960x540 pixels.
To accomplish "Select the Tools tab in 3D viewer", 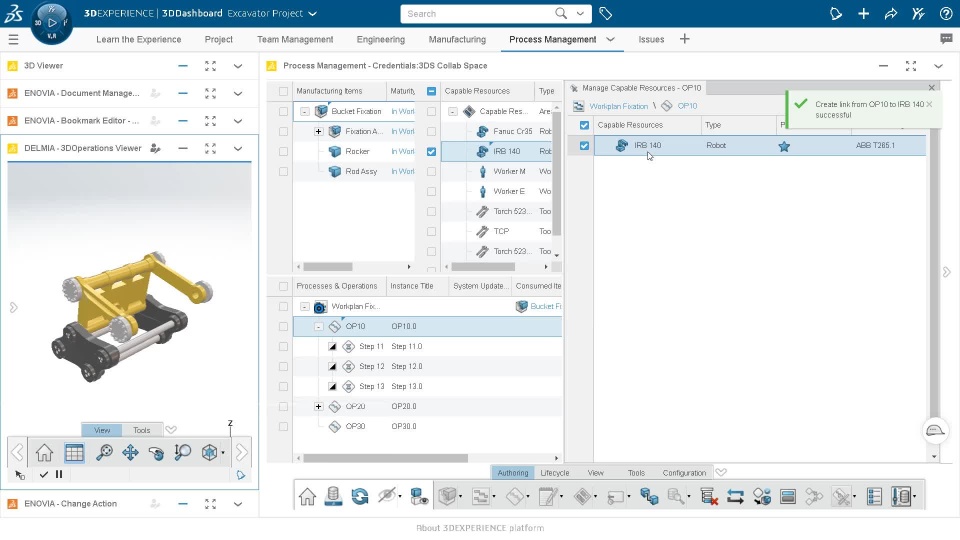I will coord(141,430).
